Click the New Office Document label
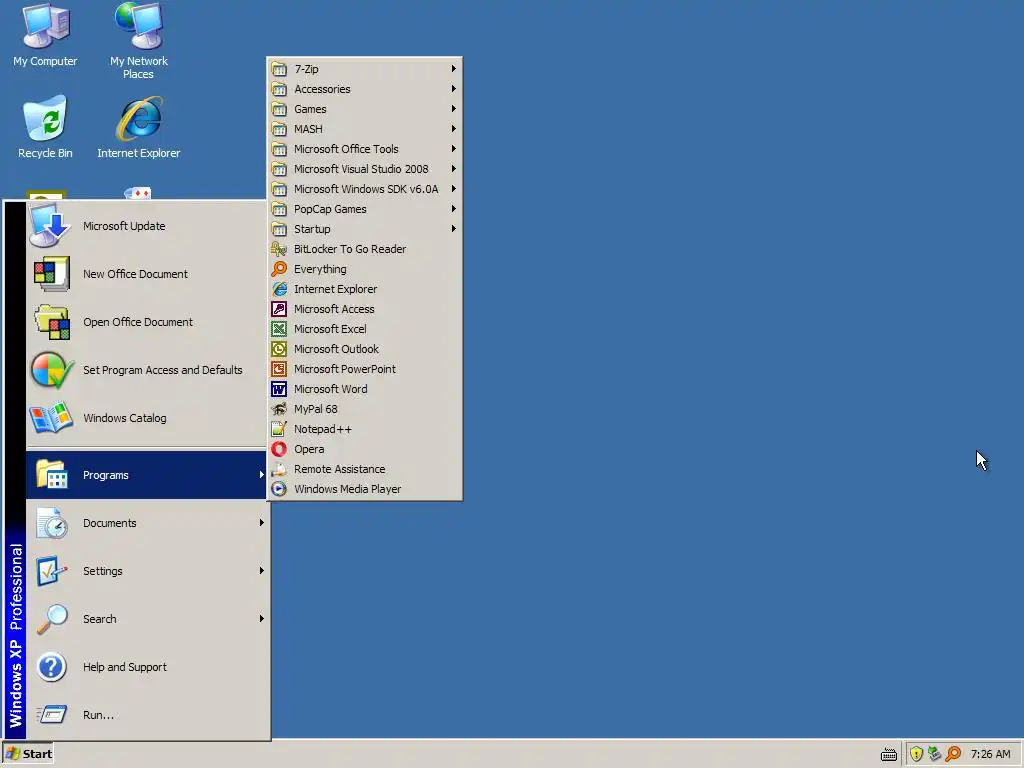1024x768 pixels. (135, 274)
